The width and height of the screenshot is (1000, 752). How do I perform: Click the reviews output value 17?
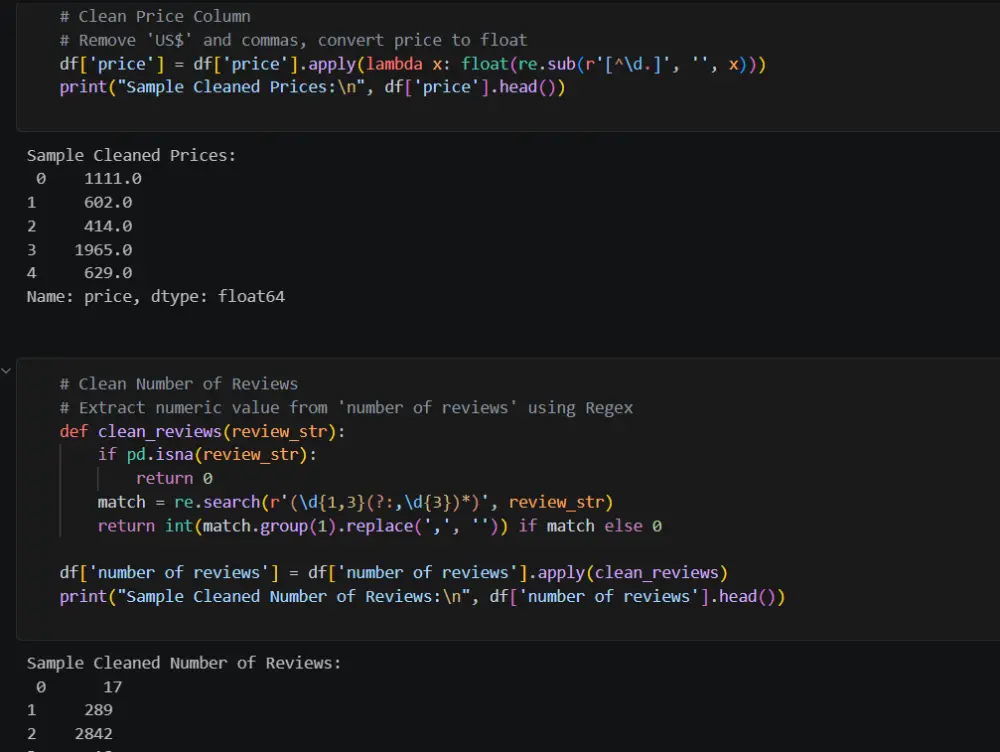click(x=112, y=687)
